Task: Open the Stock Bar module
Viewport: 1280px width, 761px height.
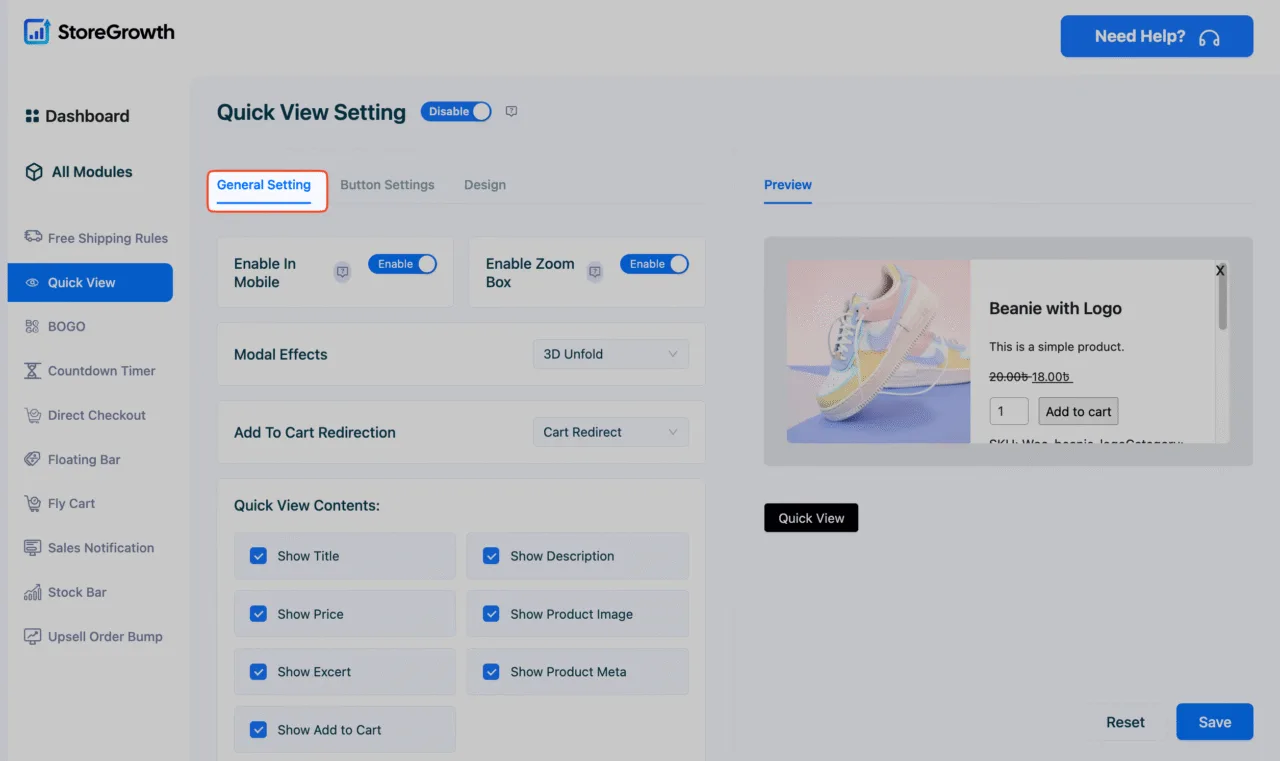Action: 65,592
